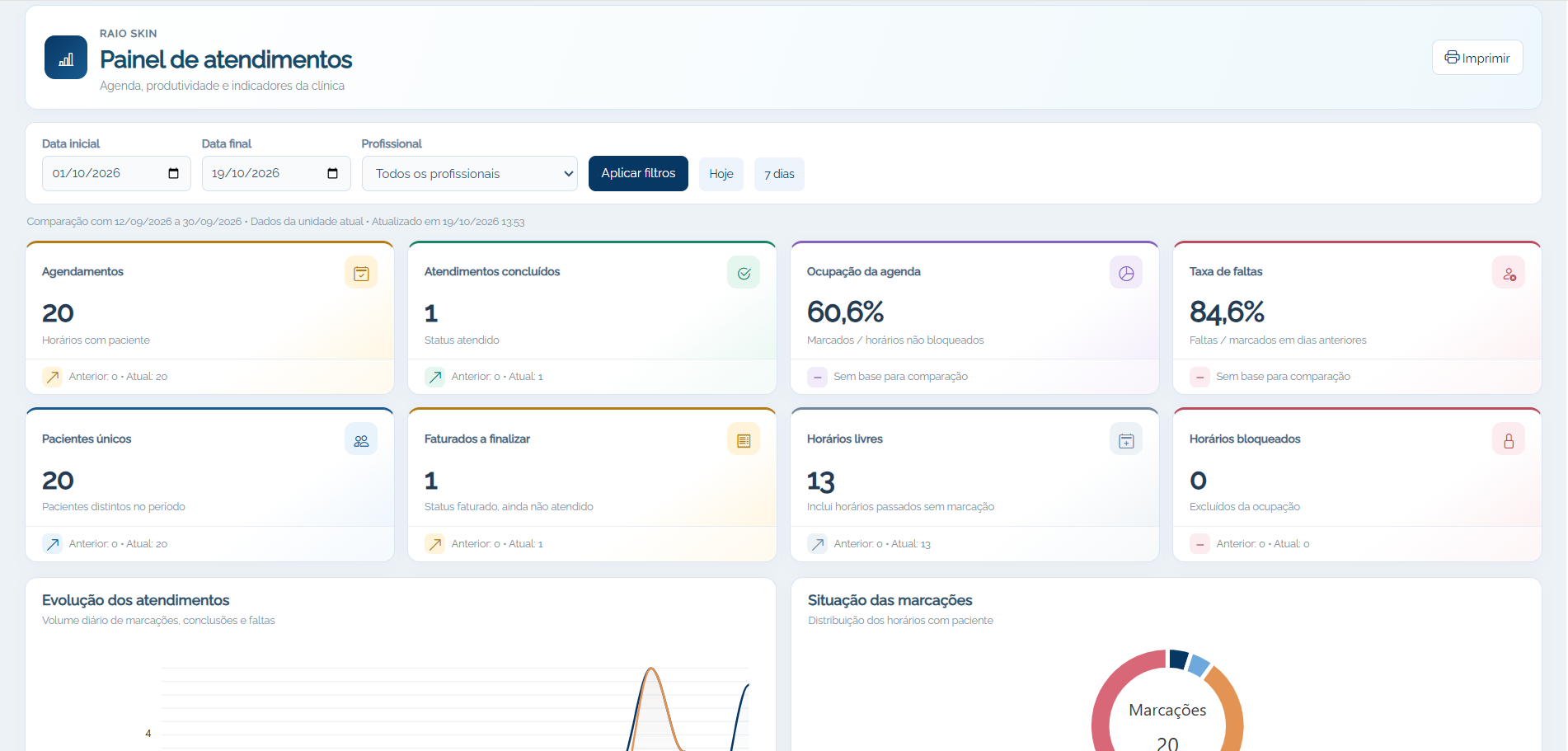1568x751 pixels.
Task: Click the Evolução dos atendimentos heading
Action: (136, 600)
